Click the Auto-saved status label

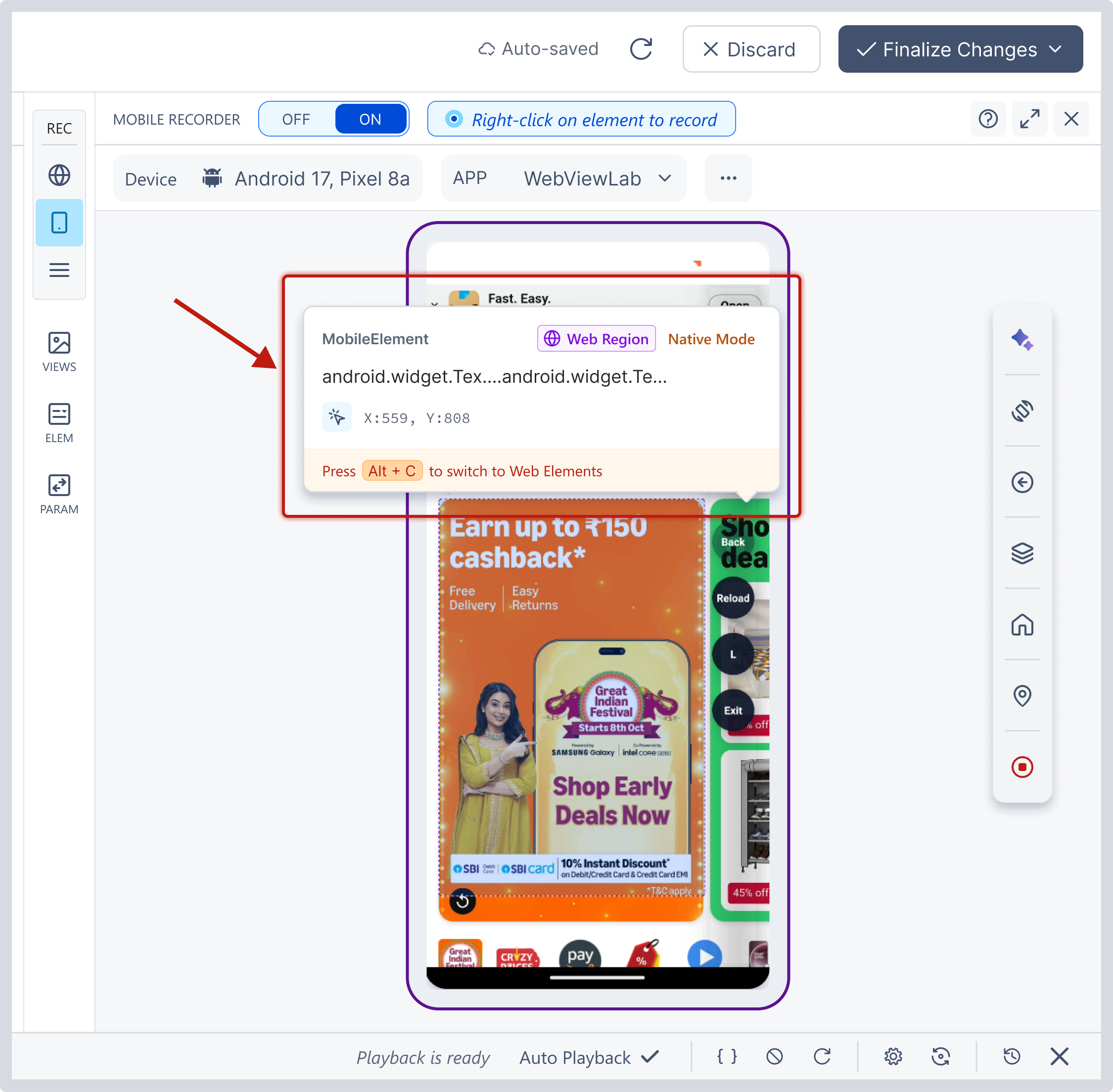click(x=538, y=49)
